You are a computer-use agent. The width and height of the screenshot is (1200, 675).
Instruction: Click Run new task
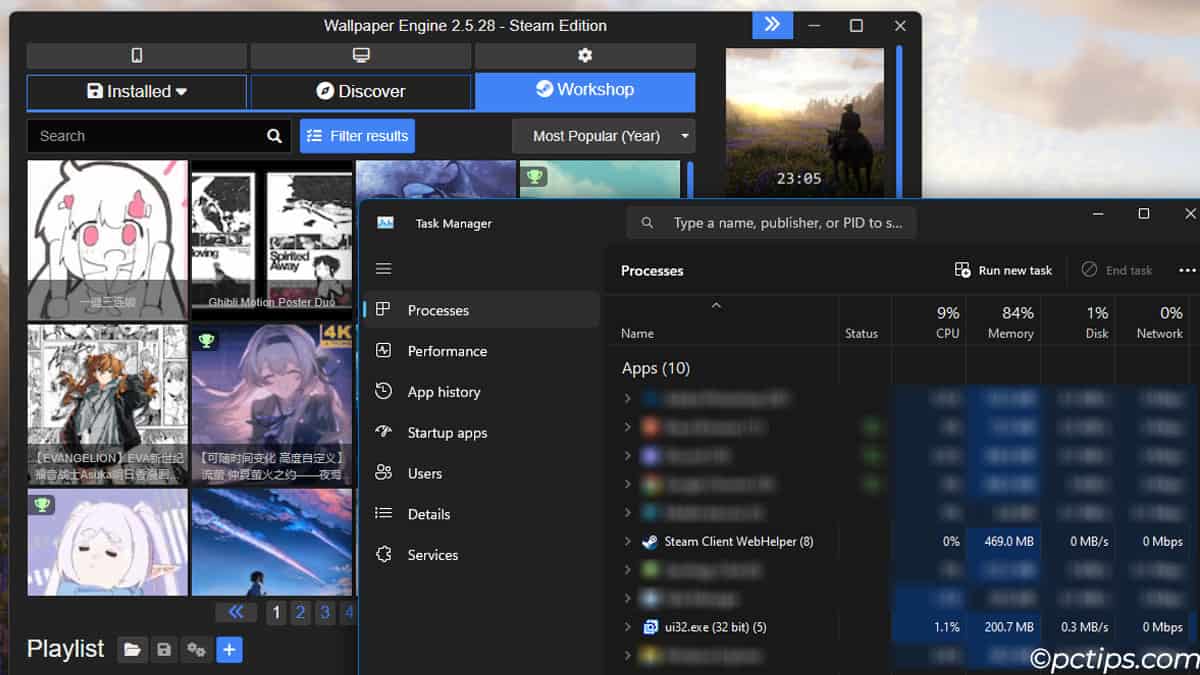coord(1004,270)
